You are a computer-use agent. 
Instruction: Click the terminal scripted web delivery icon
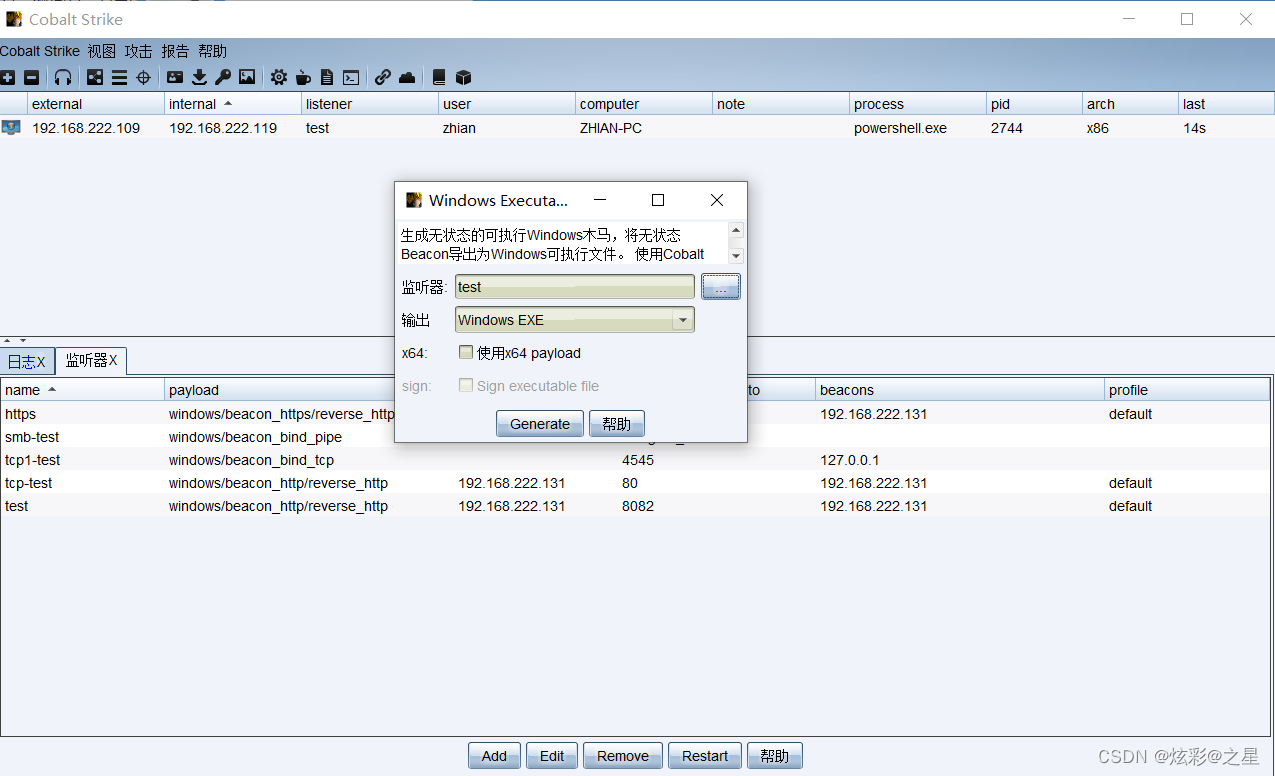point(351,77)
